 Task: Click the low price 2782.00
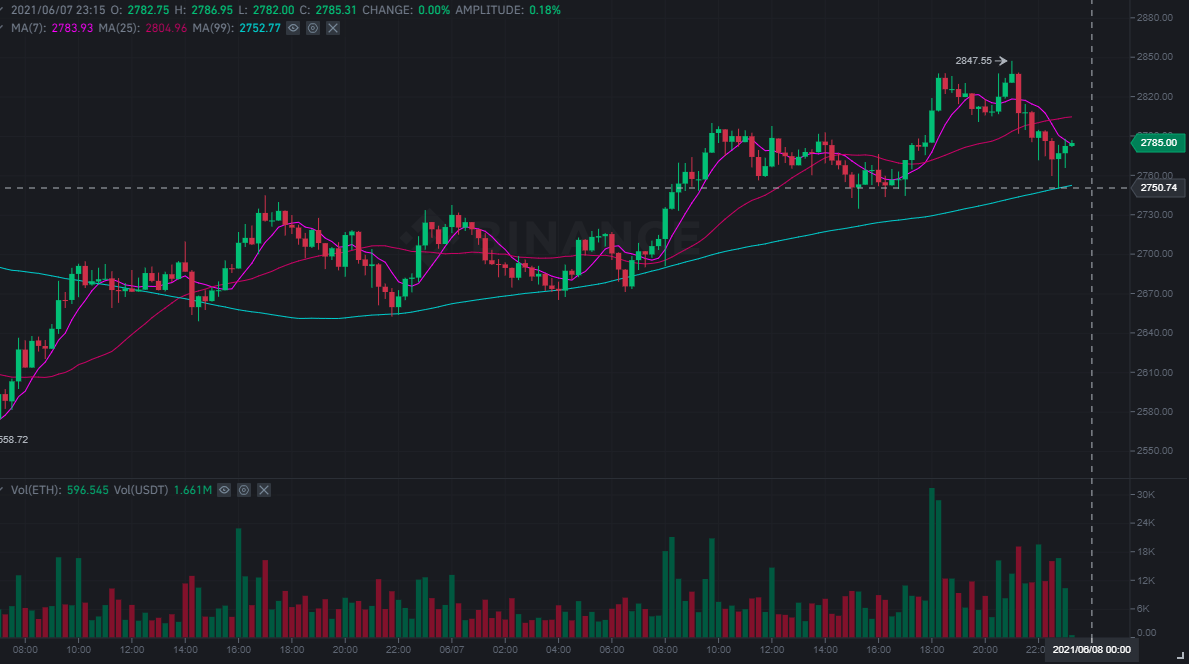pos(274,11)
